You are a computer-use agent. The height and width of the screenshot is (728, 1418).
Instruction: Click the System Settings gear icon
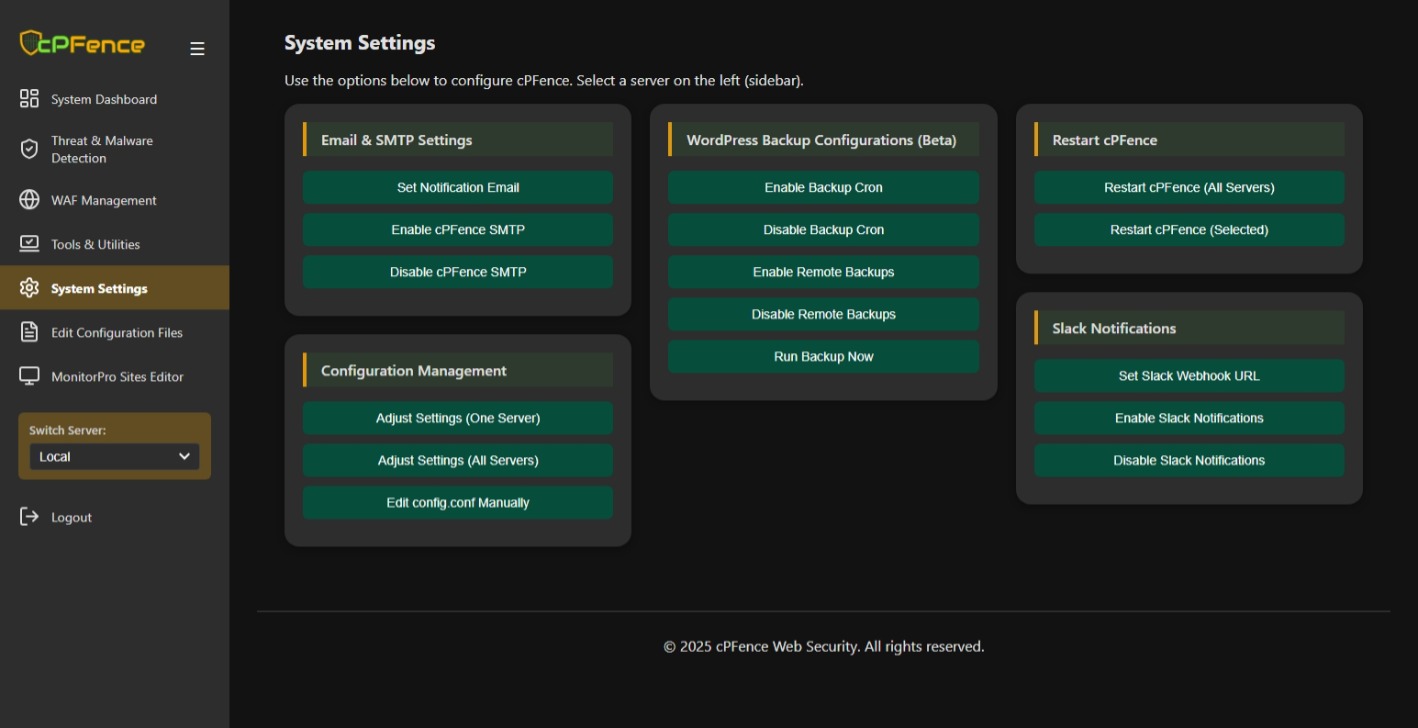coord(29,288)
